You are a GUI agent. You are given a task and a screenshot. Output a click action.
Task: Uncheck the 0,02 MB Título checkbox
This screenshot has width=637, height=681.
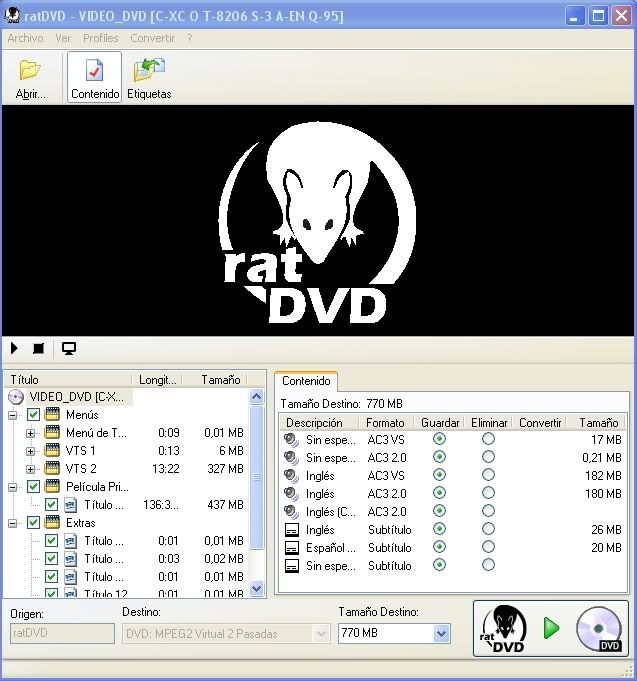tap(51, 559)
